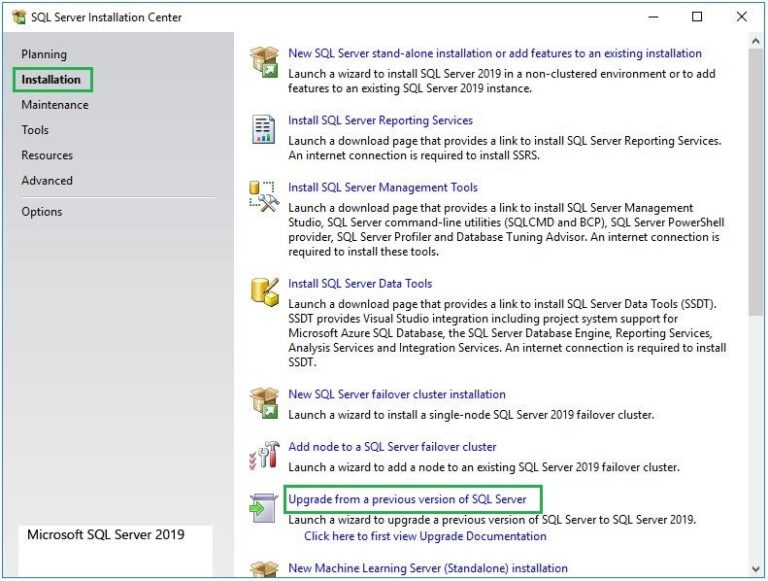This screenshot has height=581, width=768.
Task: Open Install SQL Server Reporting Services link
Action: point(381,121)
